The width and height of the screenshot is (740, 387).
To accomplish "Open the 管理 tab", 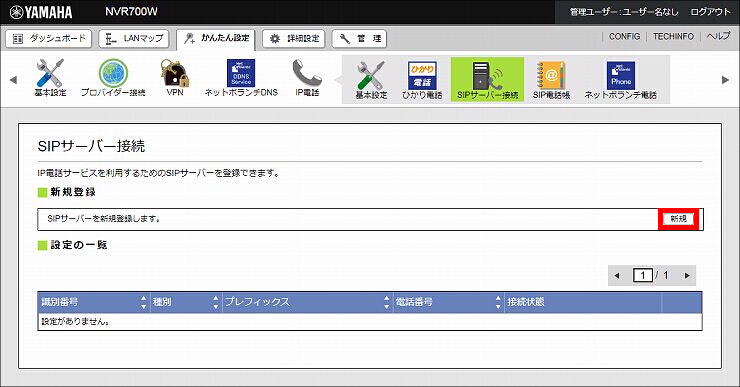I will [360, 39].
